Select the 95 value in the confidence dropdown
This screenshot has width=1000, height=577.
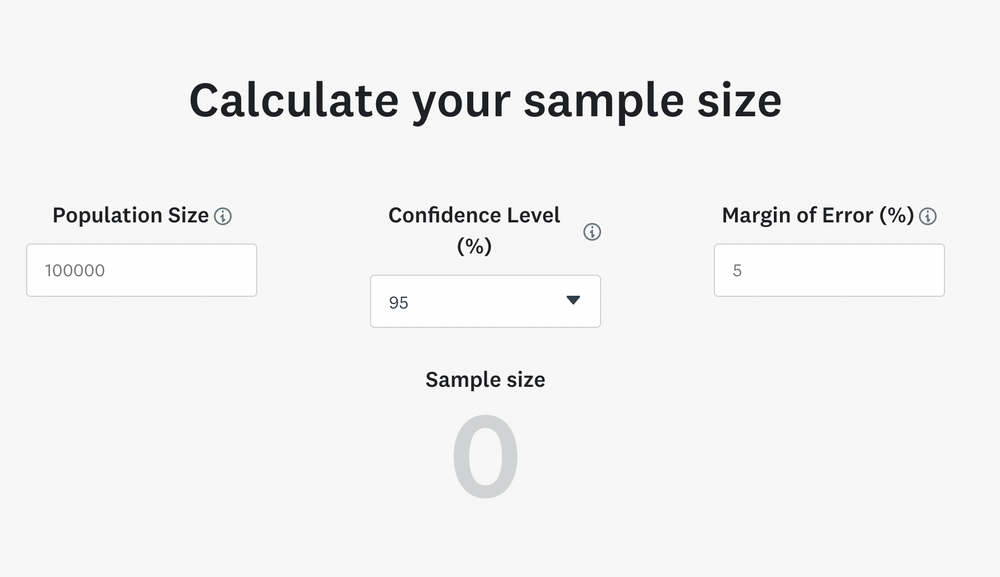point(399,302)
